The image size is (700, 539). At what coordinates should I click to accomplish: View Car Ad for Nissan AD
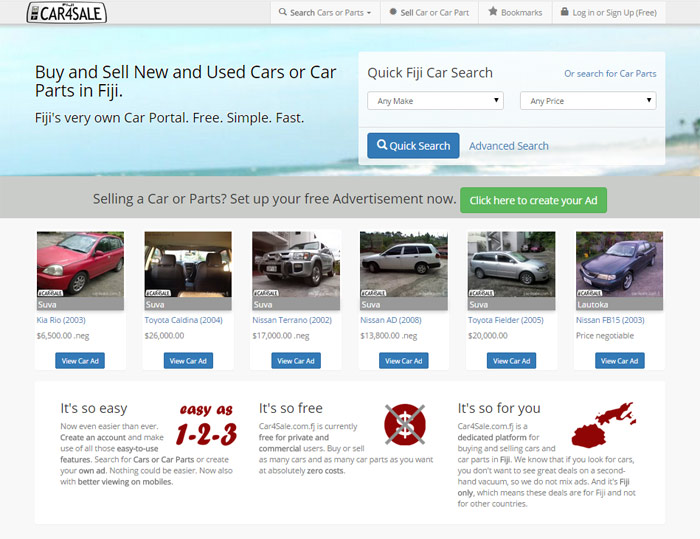[x=404, y=361]
